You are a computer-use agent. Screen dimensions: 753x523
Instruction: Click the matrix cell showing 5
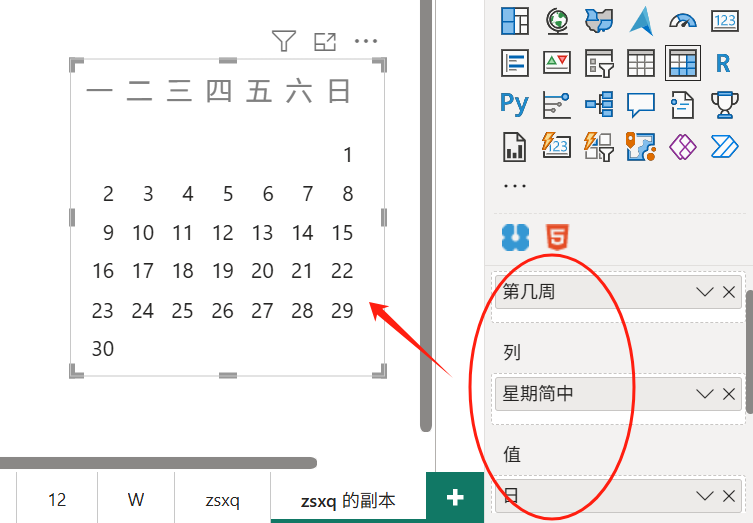point(228,194)
